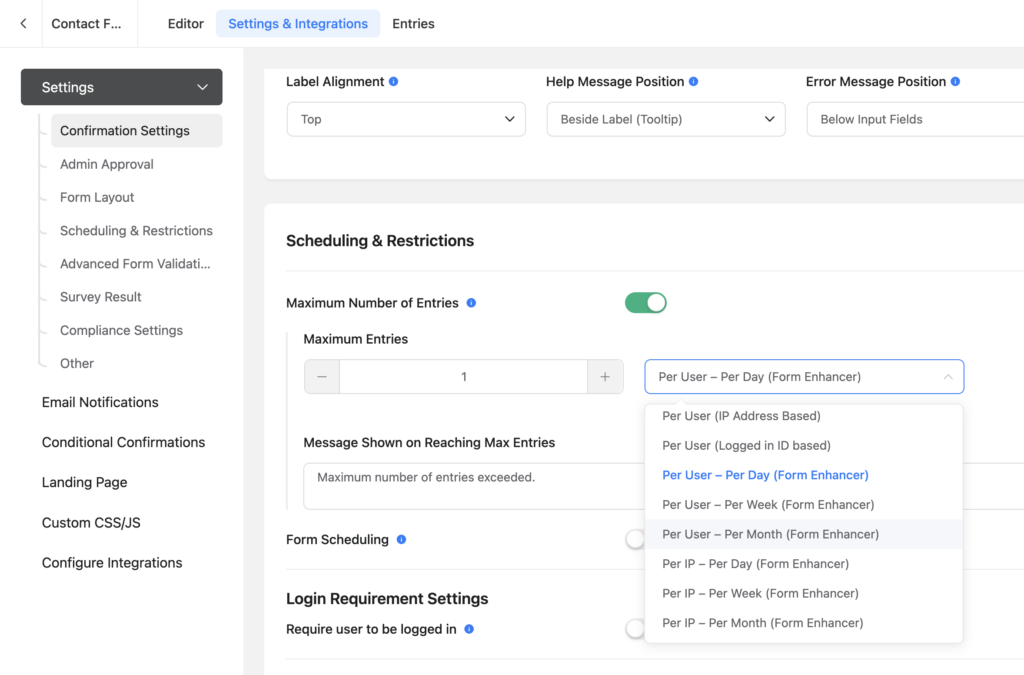
Task: Close the Per User – Per Day dropdown
Action: pyautogui.click(x=804, y=377)
